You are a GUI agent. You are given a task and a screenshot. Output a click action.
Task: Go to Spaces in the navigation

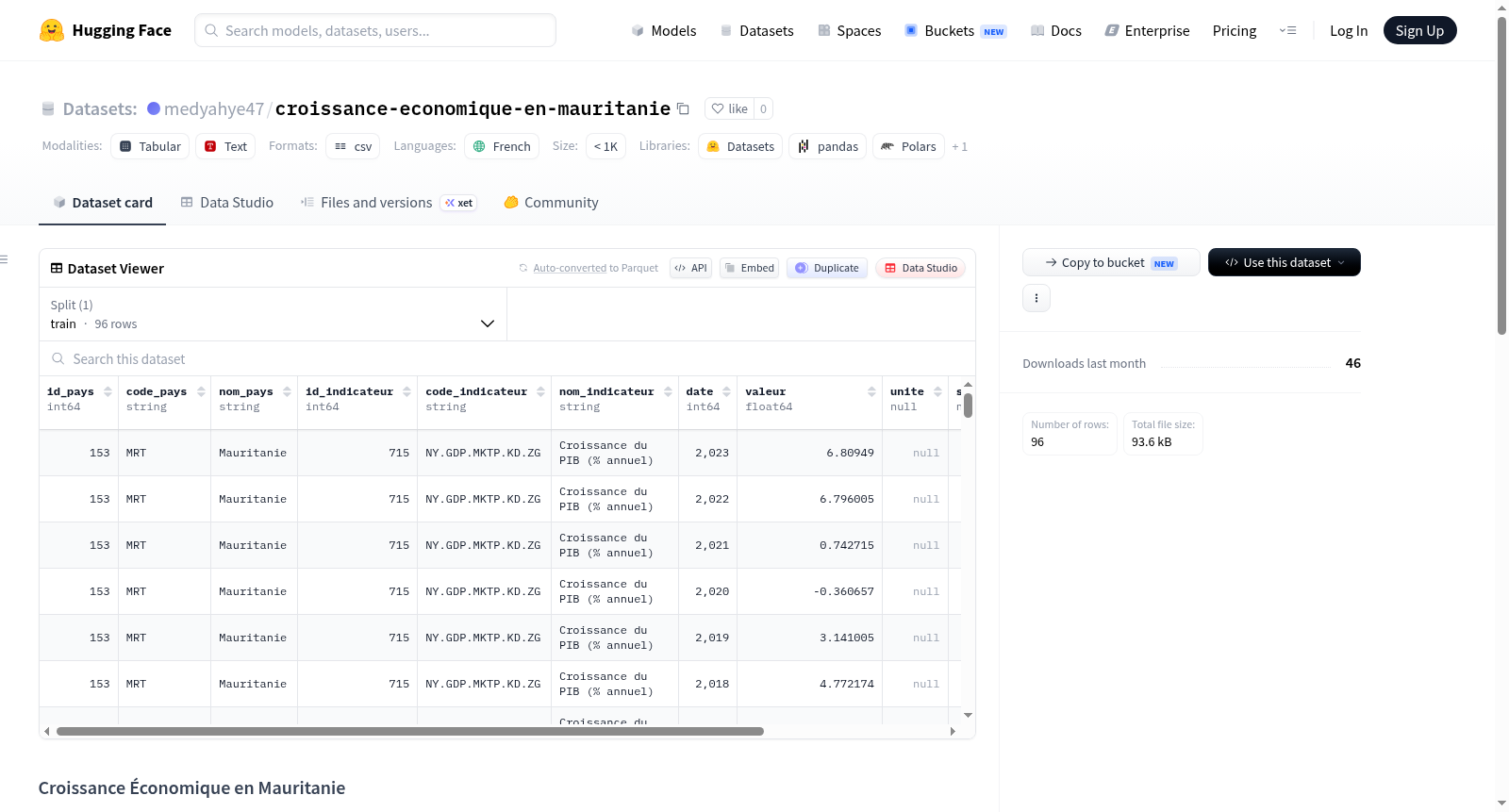pos(849,30)
